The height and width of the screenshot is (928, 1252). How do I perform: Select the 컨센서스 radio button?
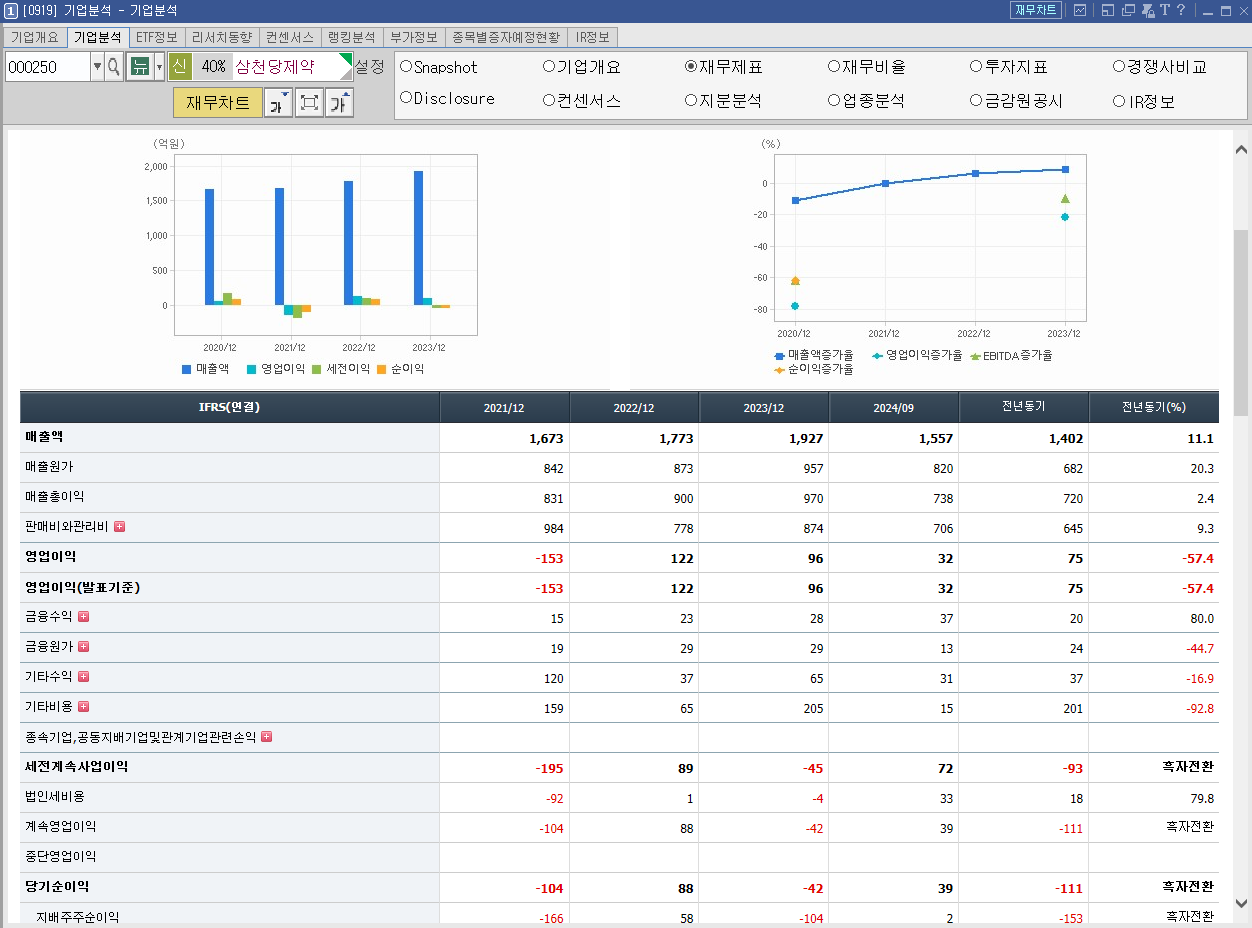(x=549, y=100)
